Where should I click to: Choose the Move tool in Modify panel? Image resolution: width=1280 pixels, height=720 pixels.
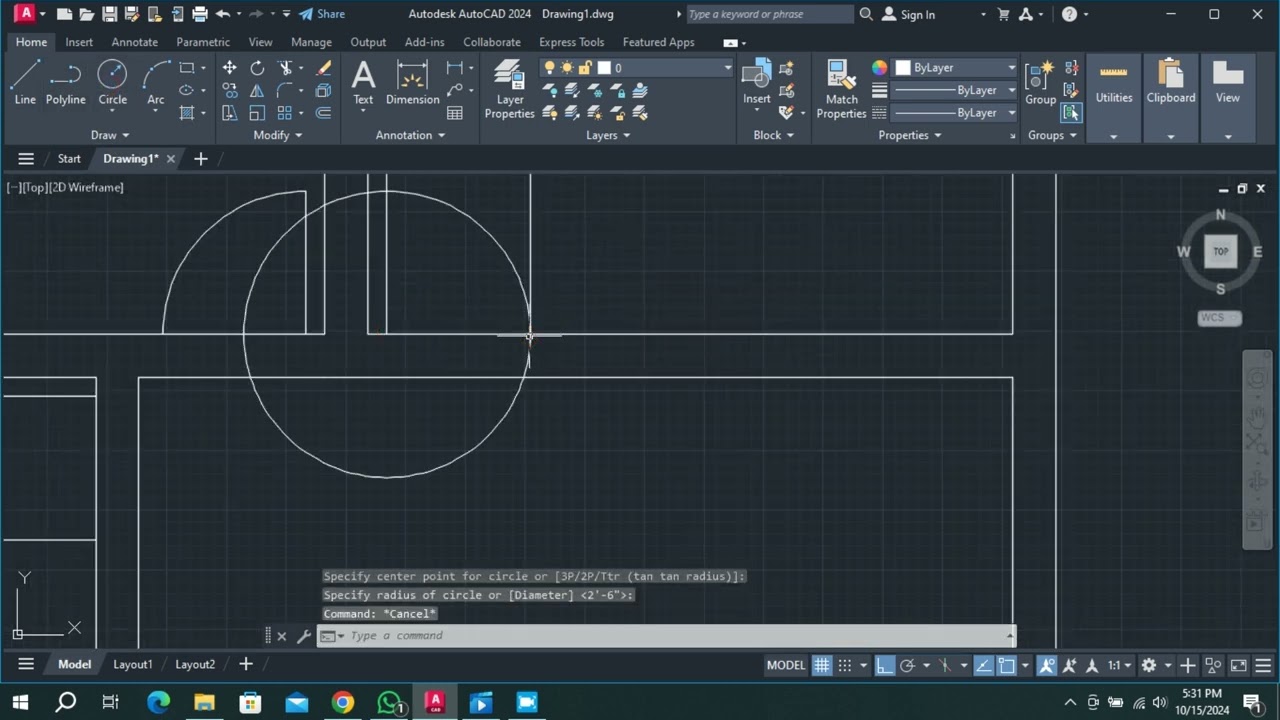[230, 68]
